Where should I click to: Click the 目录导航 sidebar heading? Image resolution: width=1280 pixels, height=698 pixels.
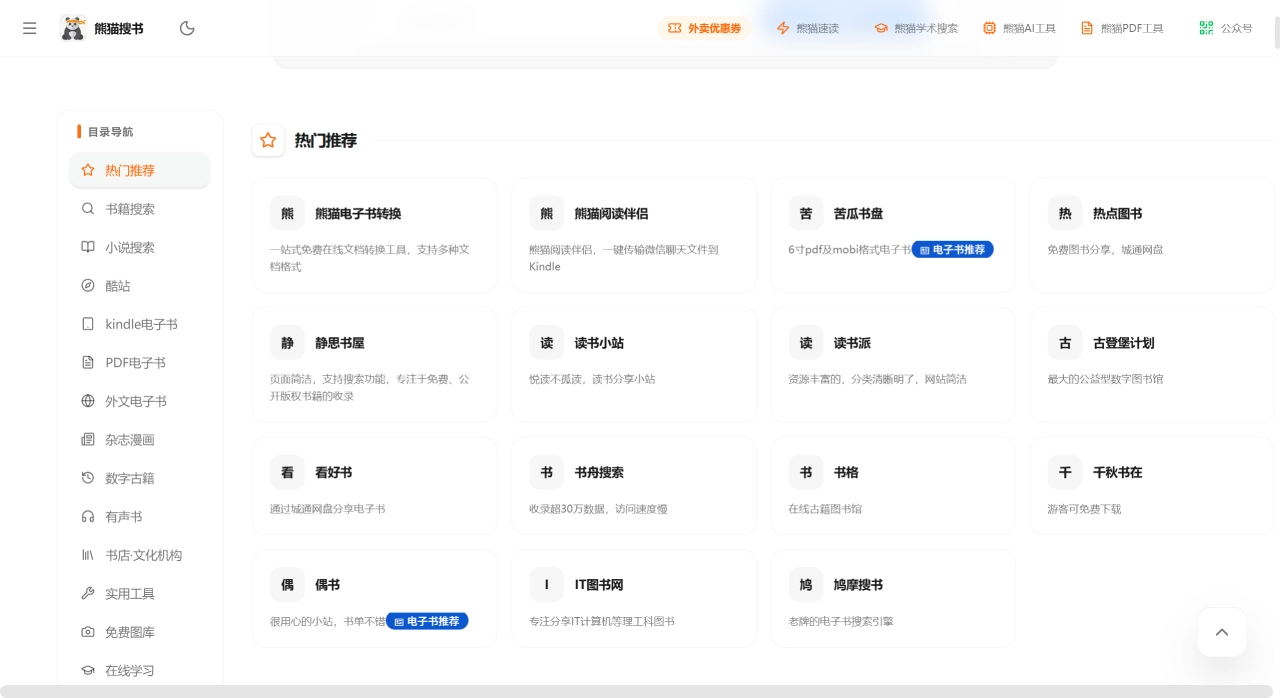click(110, 131)
